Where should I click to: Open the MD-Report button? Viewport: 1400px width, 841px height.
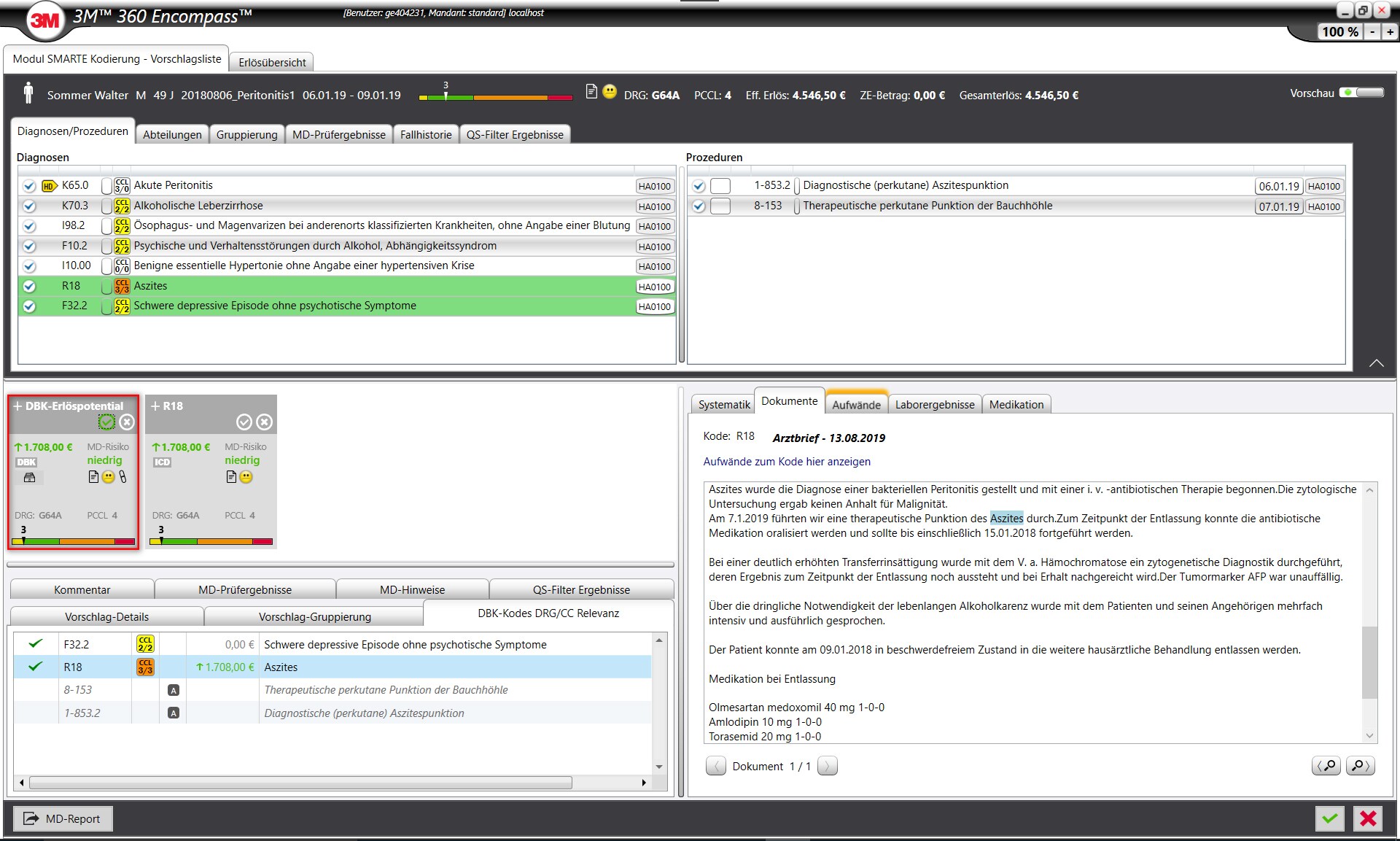(x=63, y=818)
